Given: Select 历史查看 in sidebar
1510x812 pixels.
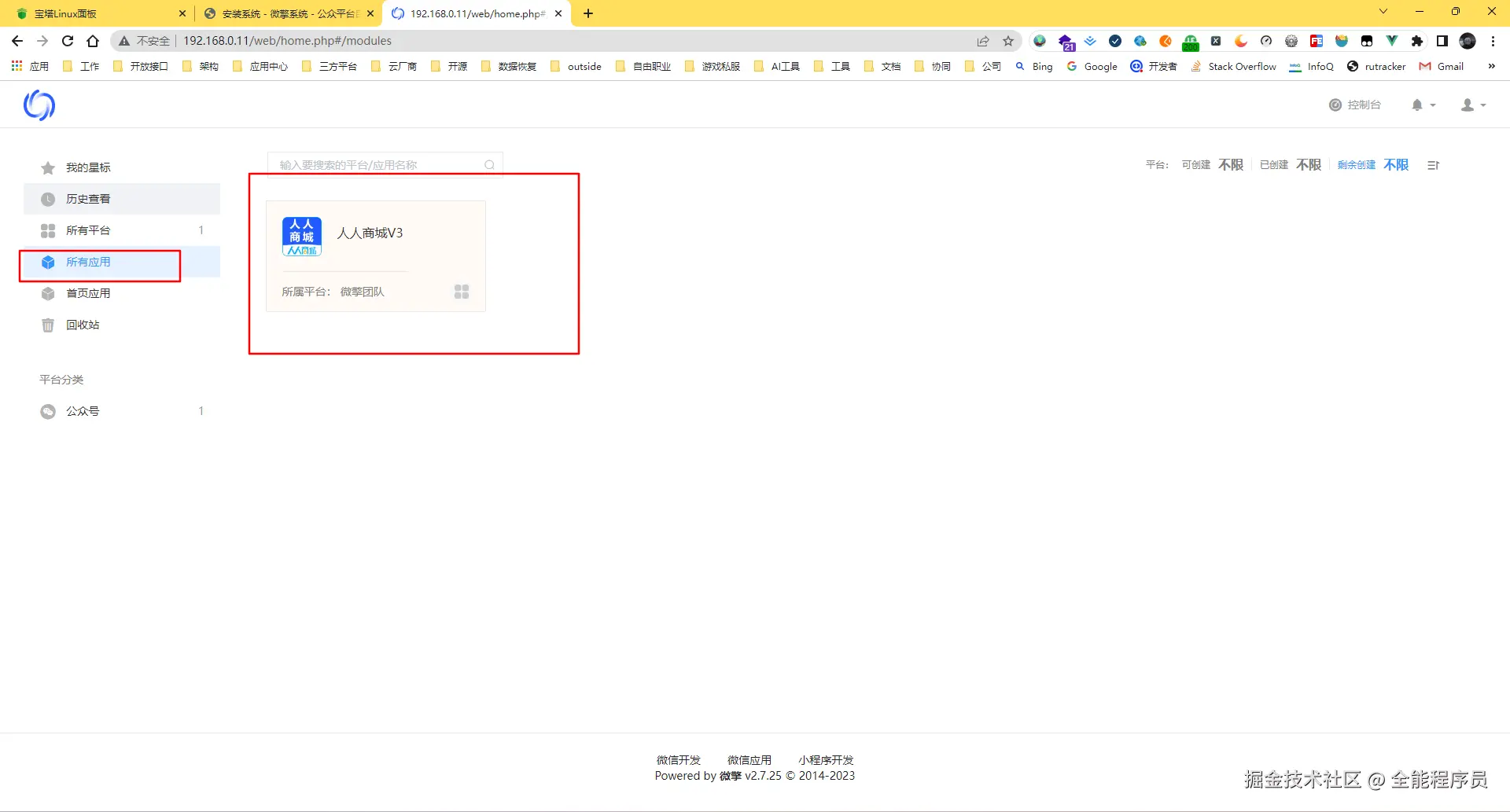Looking at the screenshot, I should click(x=122, y=199).
